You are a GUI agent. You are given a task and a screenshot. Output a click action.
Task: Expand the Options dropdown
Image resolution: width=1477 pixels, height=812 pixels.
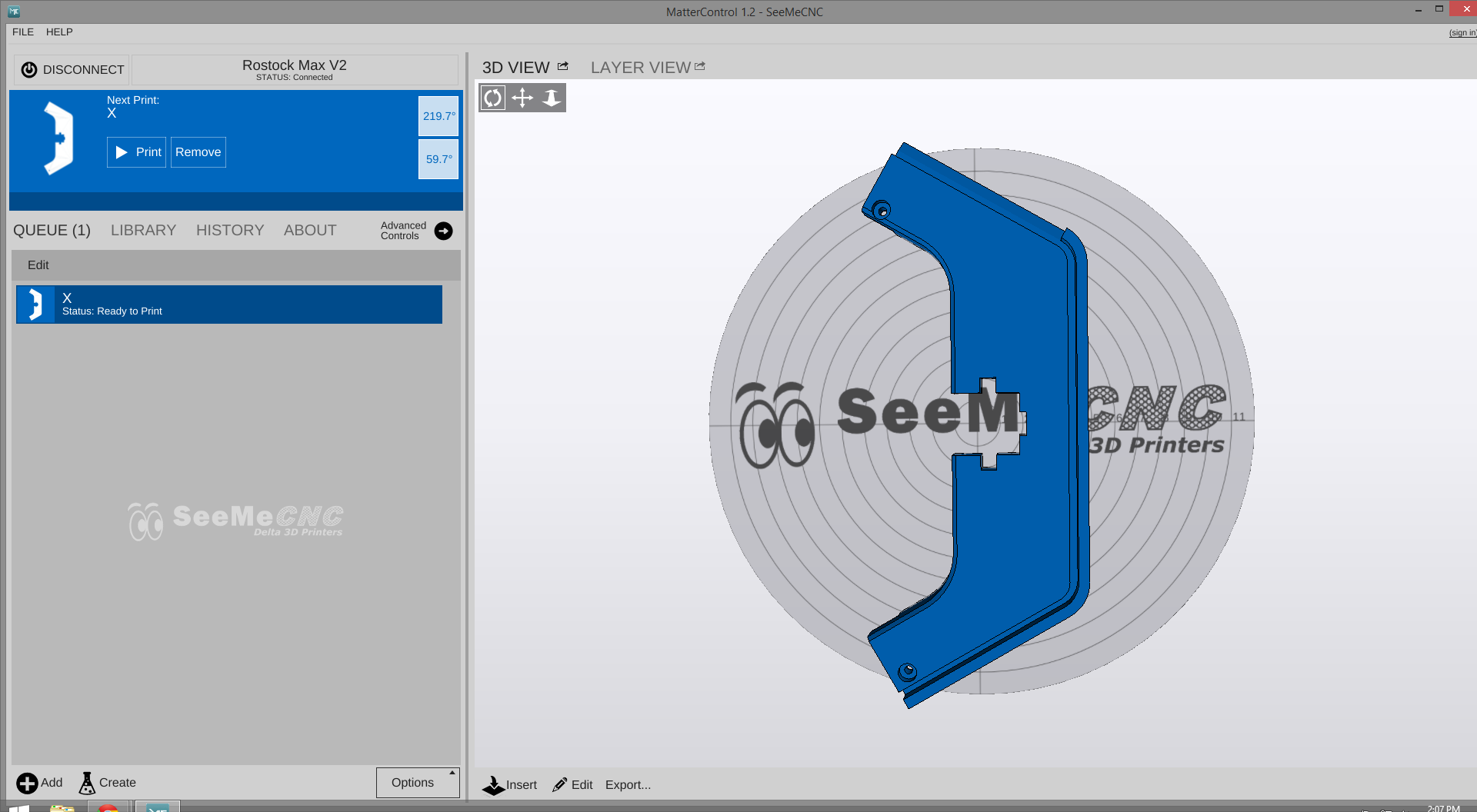click(x=418, y=783)
